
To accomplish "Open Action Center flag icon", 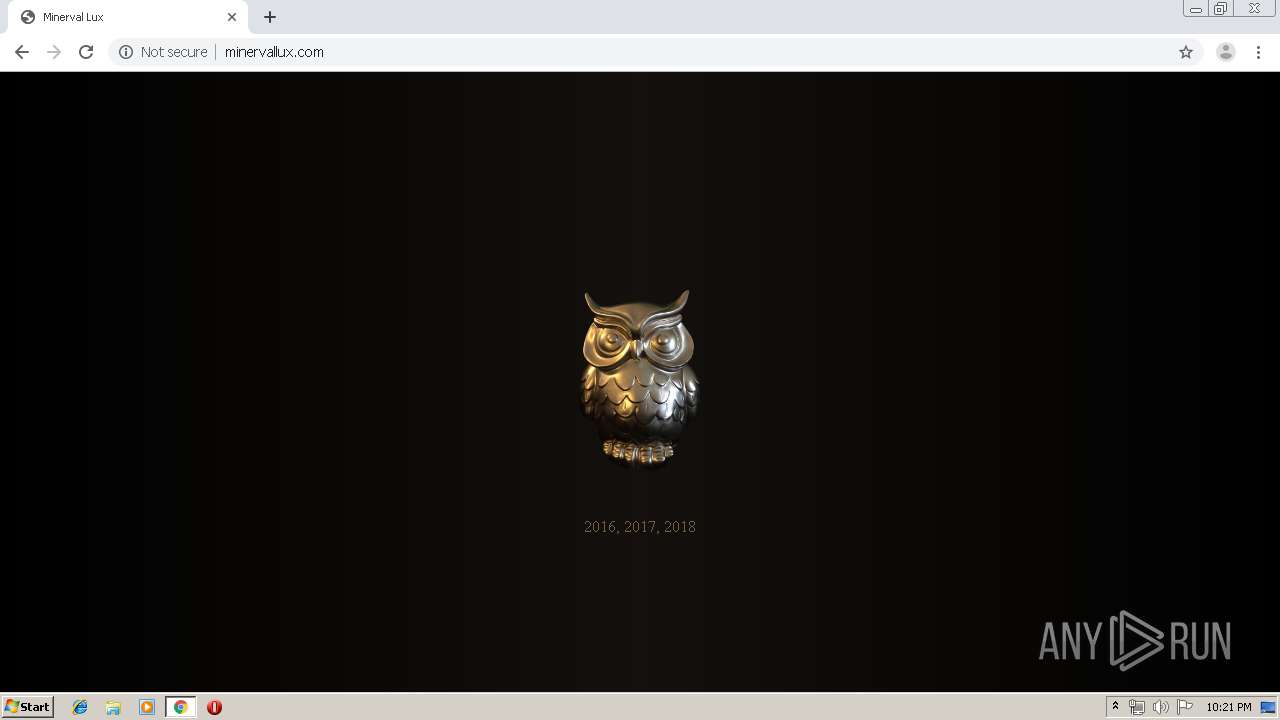I will 1185,707.
